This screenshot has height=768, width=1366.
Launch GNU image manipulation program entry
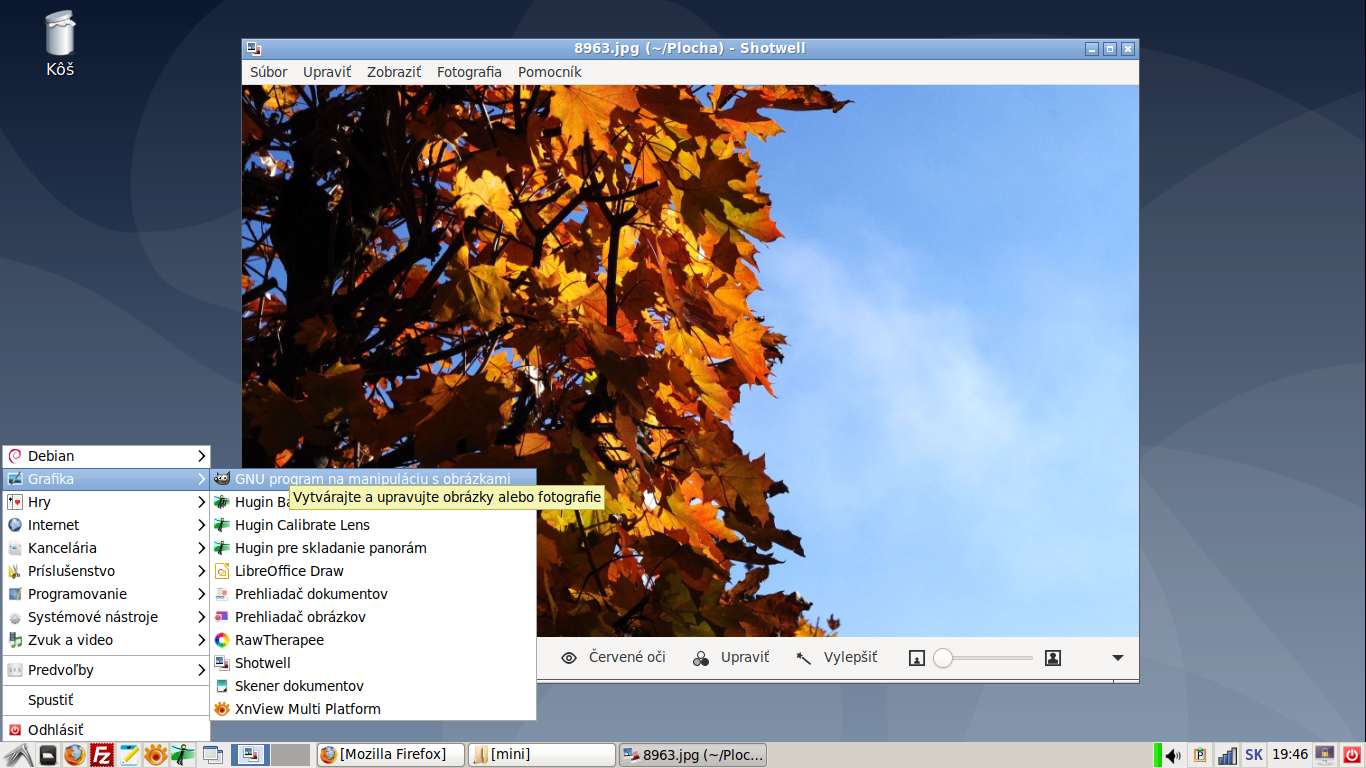click(x=373, y=479)
